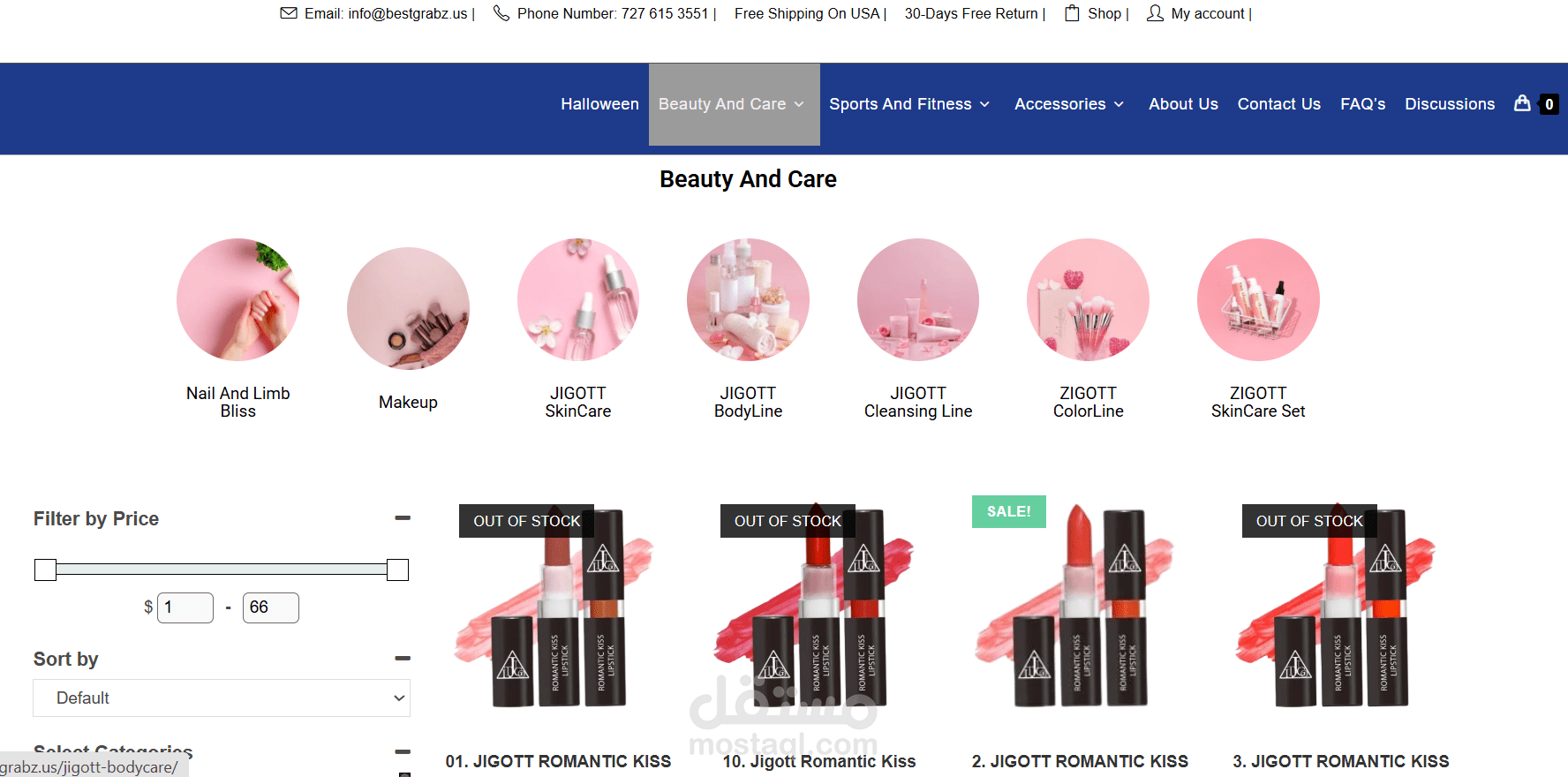Image resolution: width=1568 pixels, height=777 pixels.
Task: Click the 01. JIGOTT ROMANTIC KISS title
Action: coord(558,761)
